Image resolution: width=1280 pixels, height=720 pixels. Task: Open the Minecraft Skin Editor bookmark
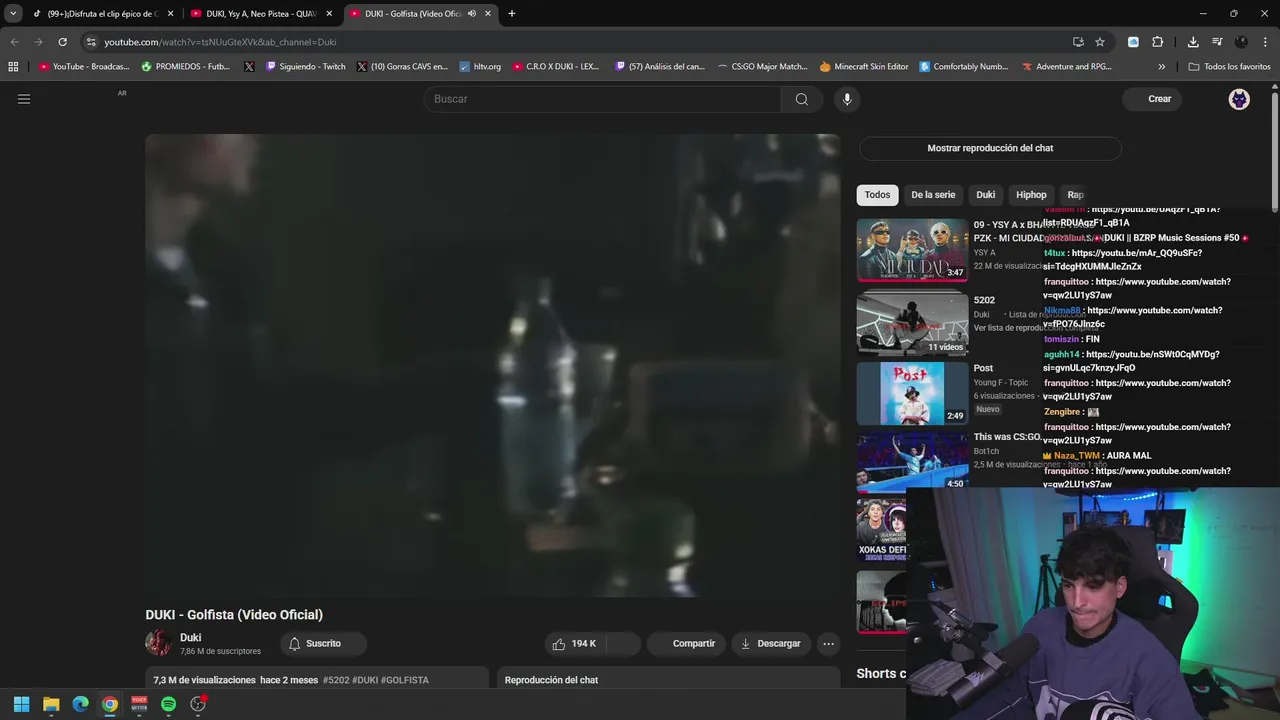pos(863,67)
